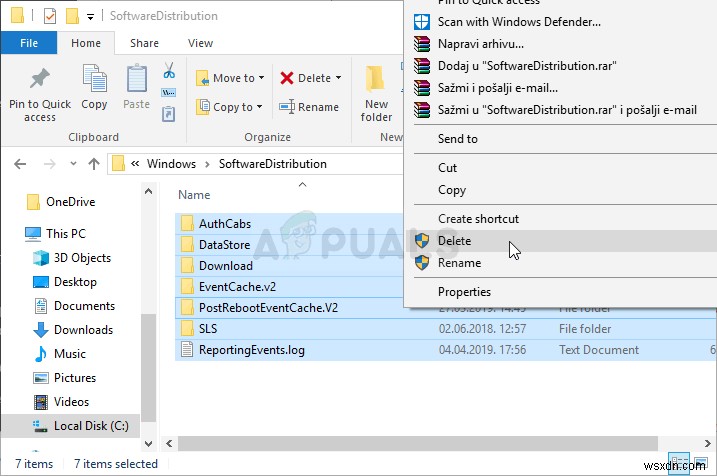Click the New folder icon
This screenshot has height=476, width=717.
[375, 80]
